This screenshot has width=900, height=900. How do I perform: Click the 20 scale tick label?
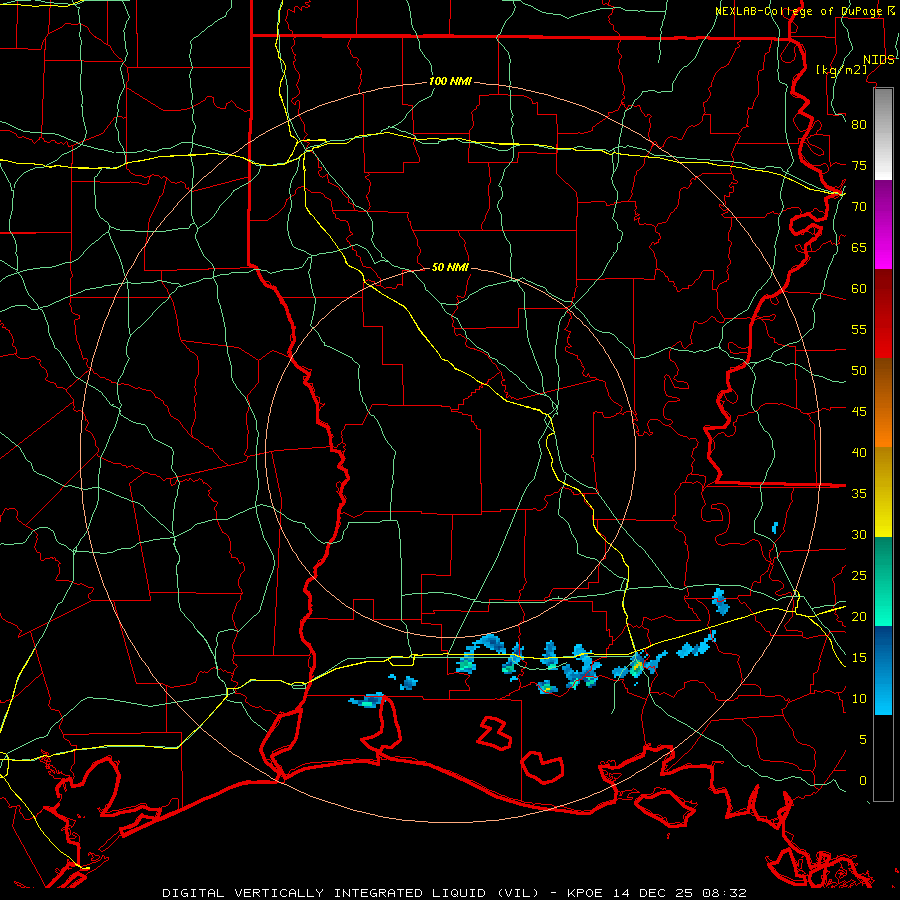pos(859,616)
